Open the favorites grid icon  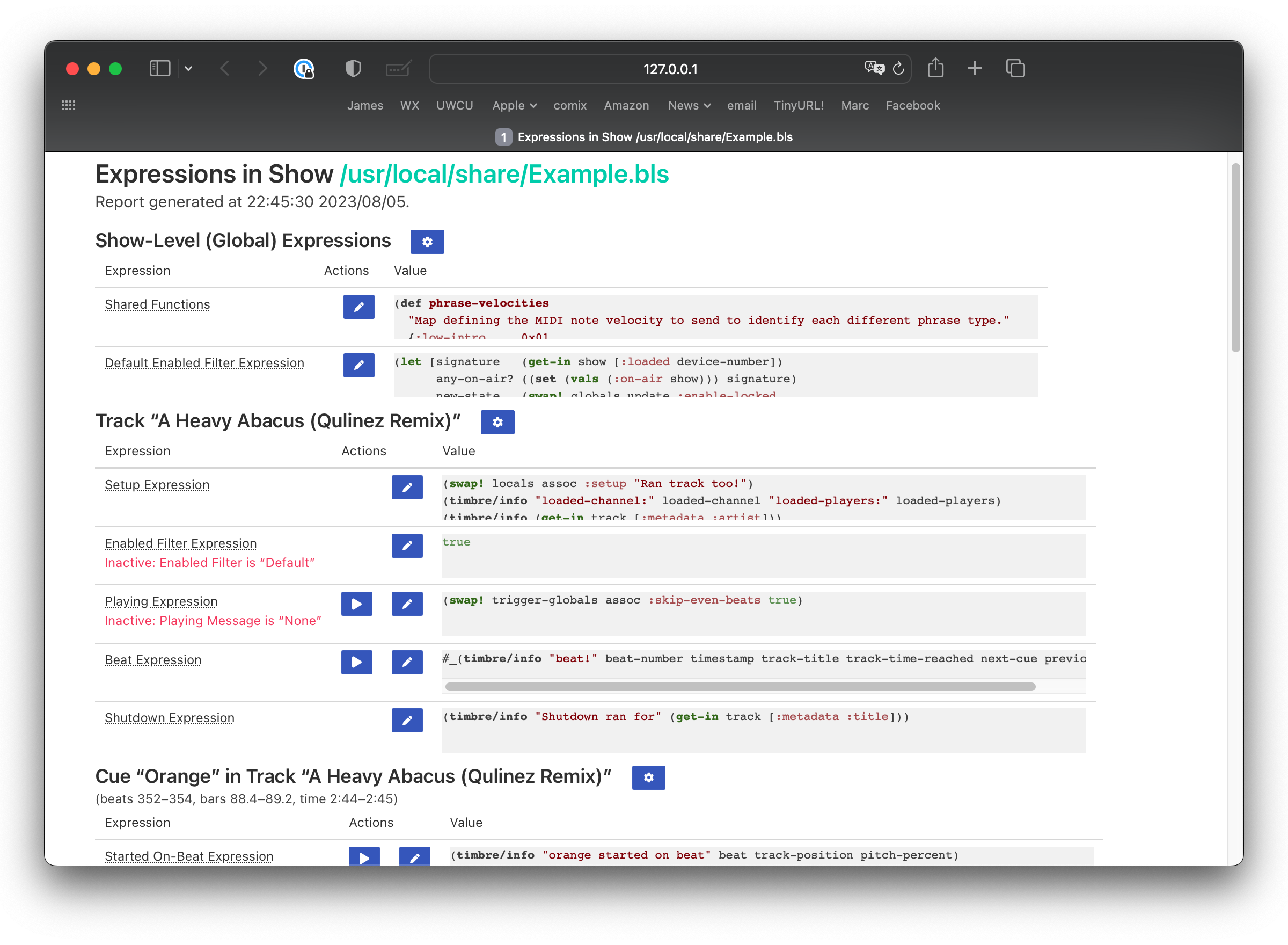point(68,105)
